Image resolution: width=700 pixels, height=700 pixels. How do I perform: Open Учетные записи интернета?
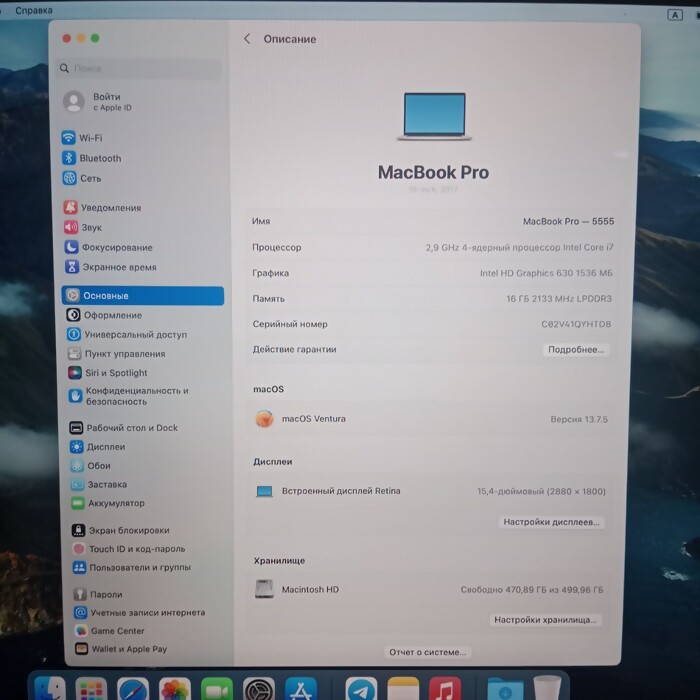(140, 612)
